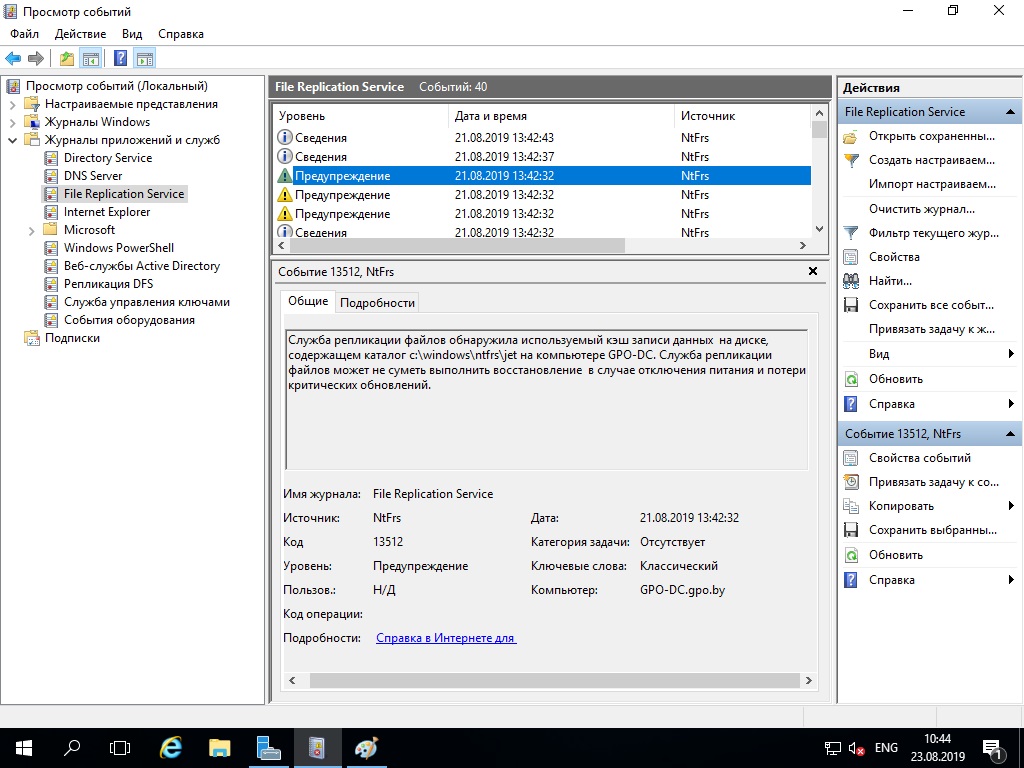Click the Filter current log funnel icon
This screenshot has height=768, width=1024.
(850, 233)
